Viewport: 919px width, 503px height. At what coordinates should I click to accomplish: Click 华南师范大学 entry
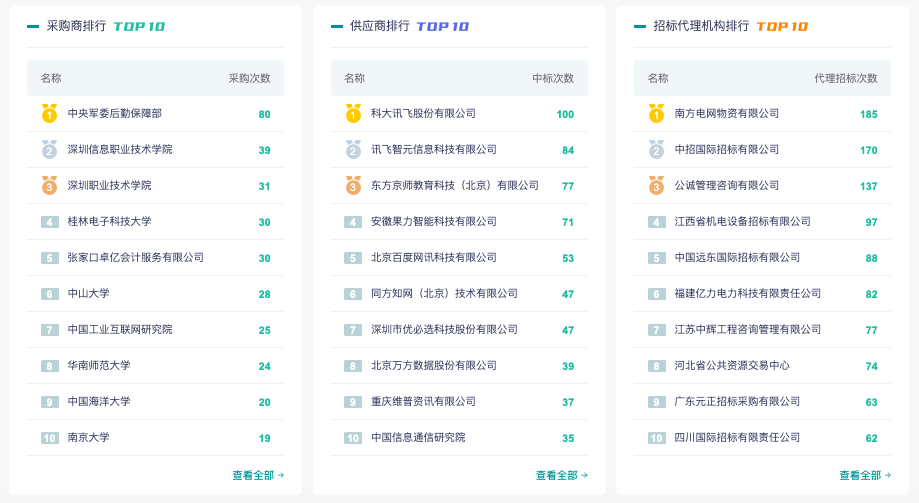pyautogui.click(x=99, y=365)
